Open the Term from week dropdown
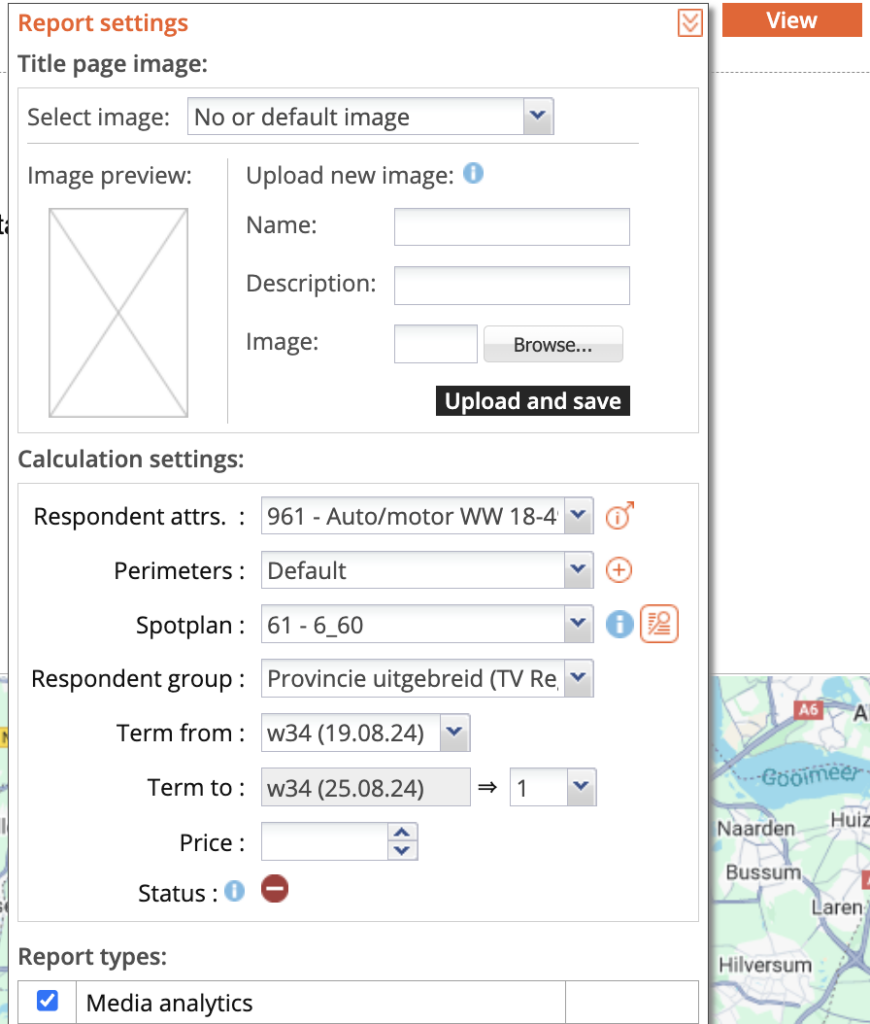This screenshot has width=870, height=1024. click(365, 733)
